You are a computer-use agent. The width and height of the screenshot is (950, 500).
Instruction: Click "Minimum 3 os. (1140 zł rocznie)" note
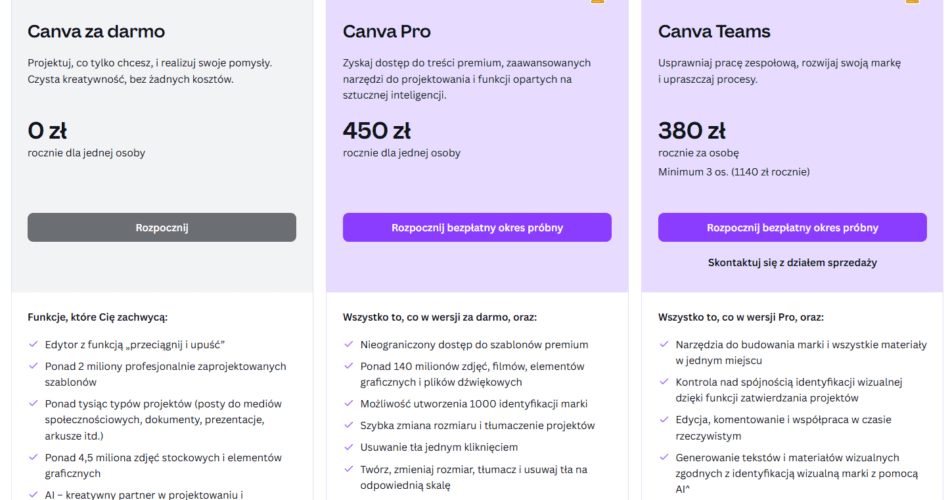(734, 172)
